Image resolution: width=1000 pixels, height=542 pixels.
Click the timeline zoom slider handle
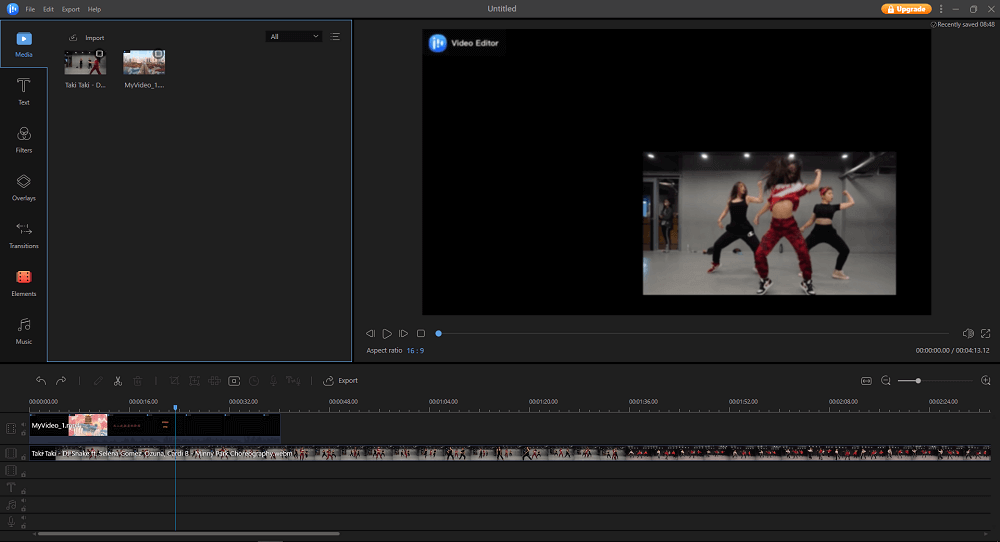918,381
